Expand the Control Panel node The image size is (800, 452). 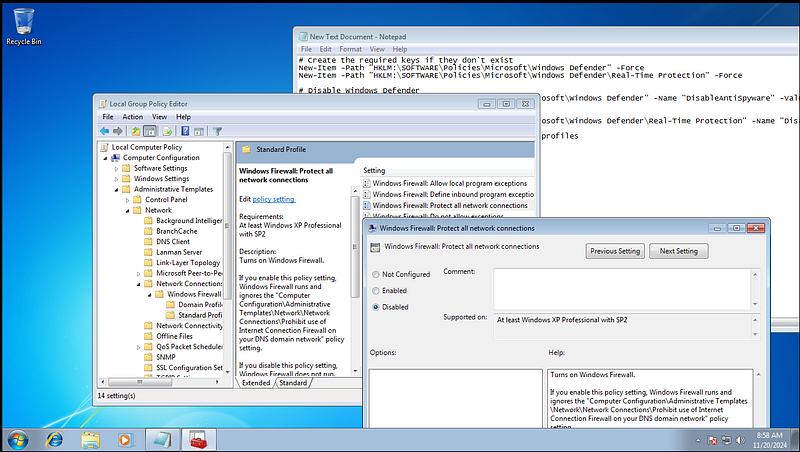[128, 200]
